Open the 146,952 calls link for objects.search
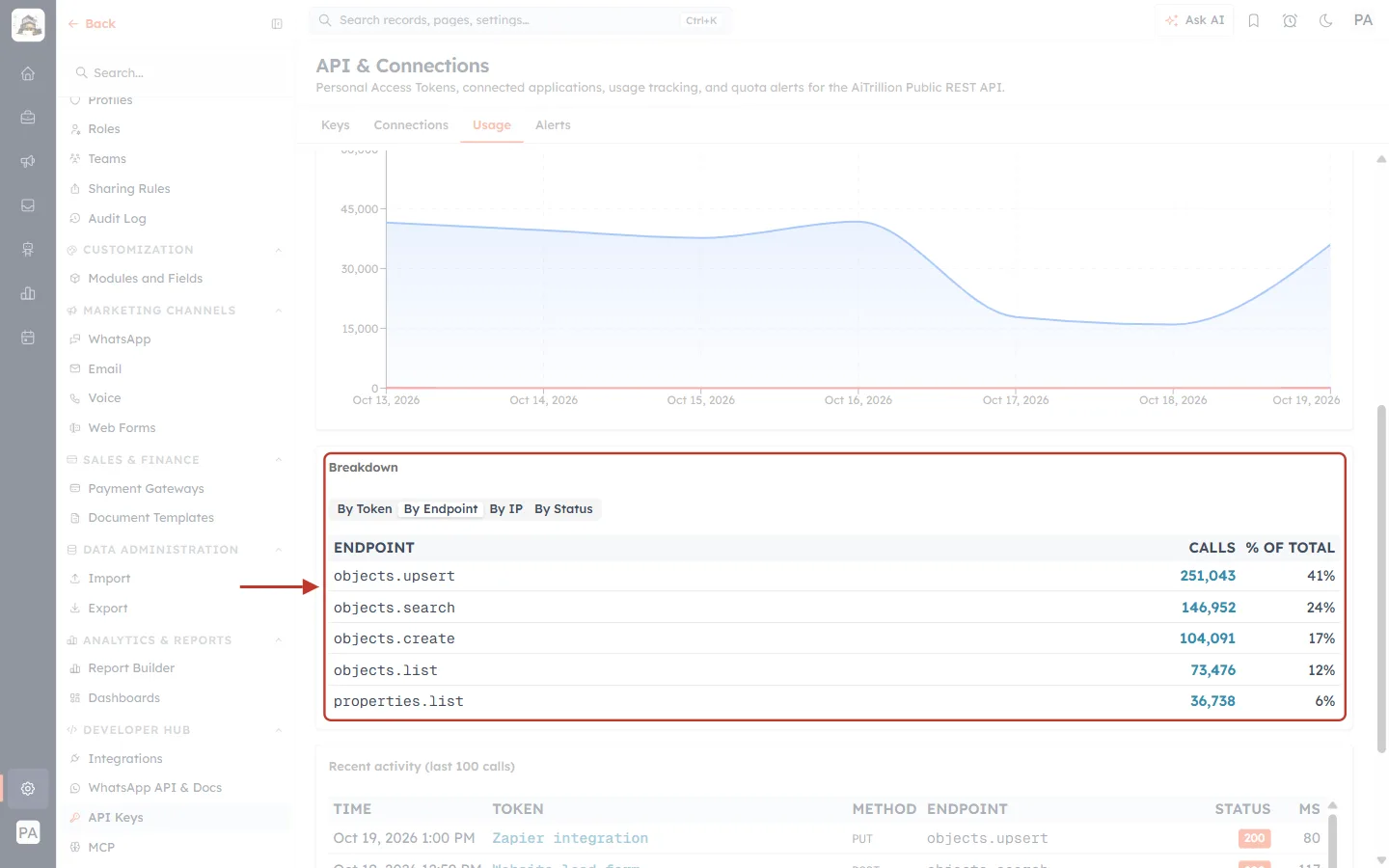The height and width of the screenshot is (868, 1389). 1209,608
